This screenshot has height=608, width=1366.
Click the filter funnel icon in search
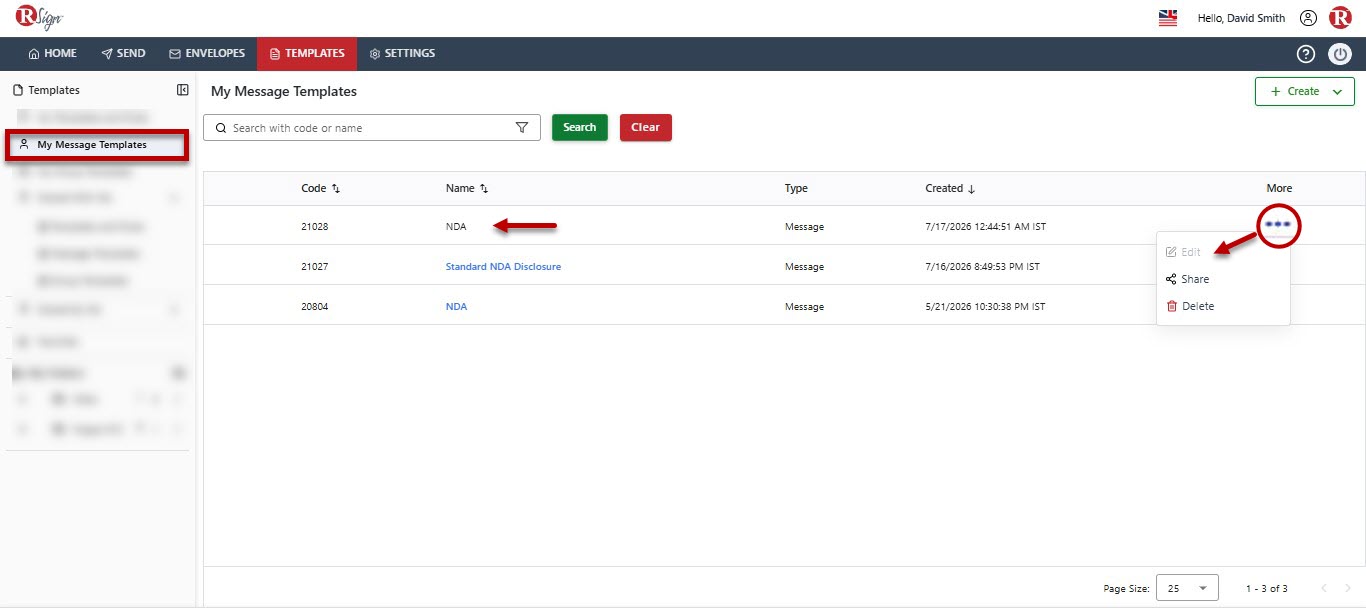522,128
